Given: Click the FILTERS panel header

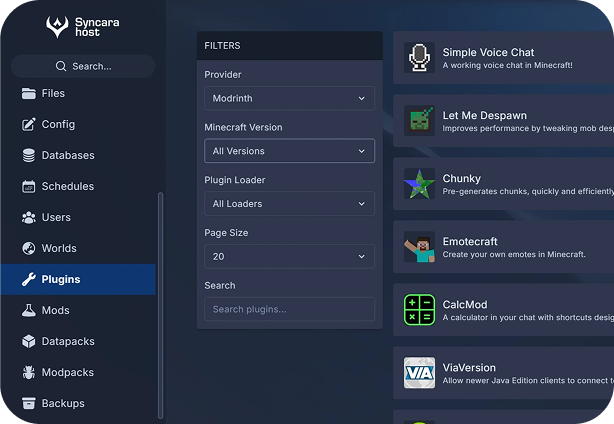Looking at the screenshot, I should (x=289, y=45).
